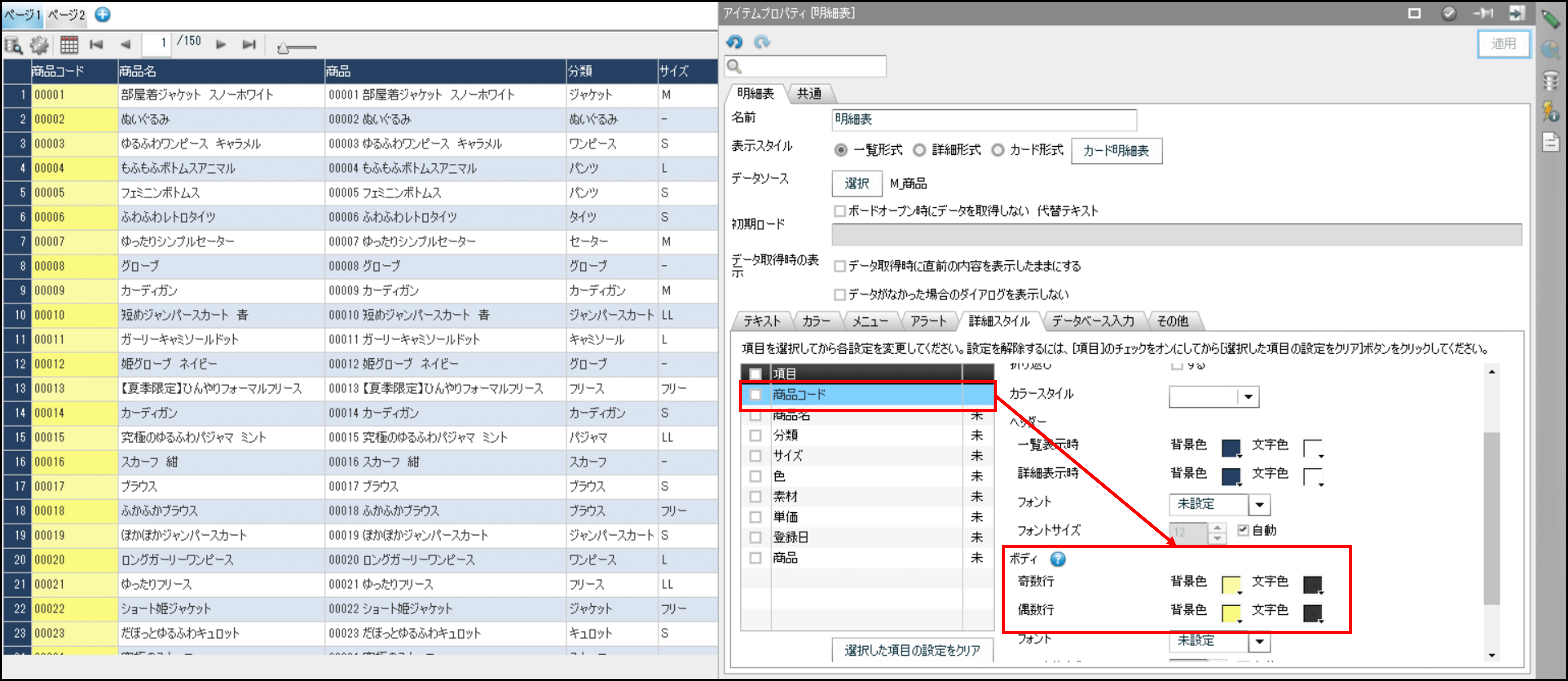Open the green pencil icon in sidebar
1568x681 pixels.
[1550, 19]
